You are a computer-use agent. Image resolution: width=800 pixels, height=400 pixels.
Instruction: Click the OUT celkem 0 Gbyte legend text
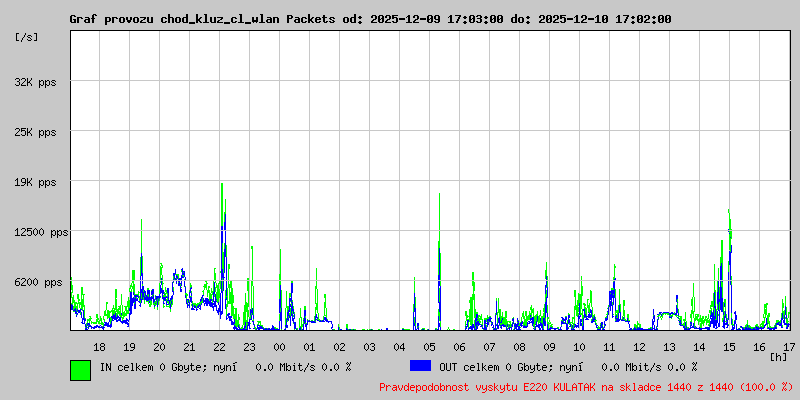pos(568,367)
